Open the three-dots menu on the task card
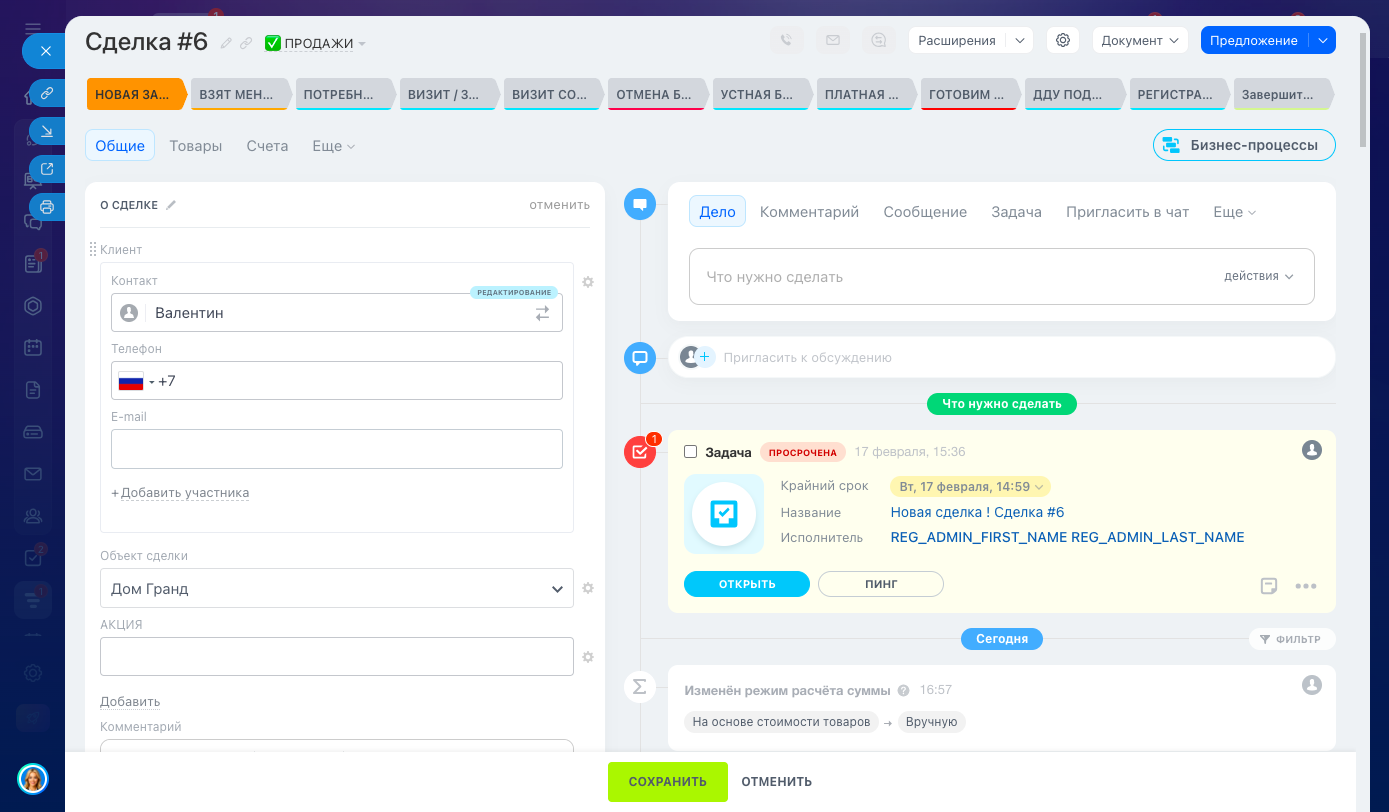The image size is (1389, 812). (1306, 586)
